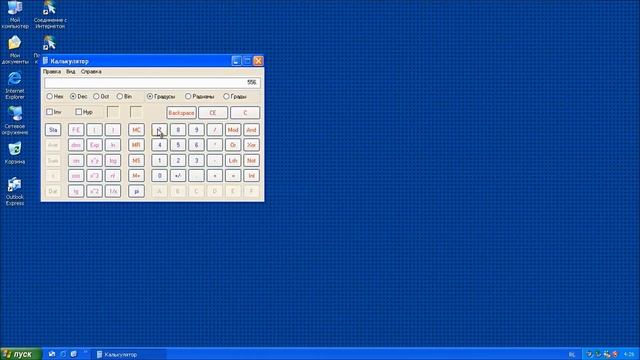Click the calculator display field showing 556
This screenshot has height=360, width=640.
tap(152, 83)
